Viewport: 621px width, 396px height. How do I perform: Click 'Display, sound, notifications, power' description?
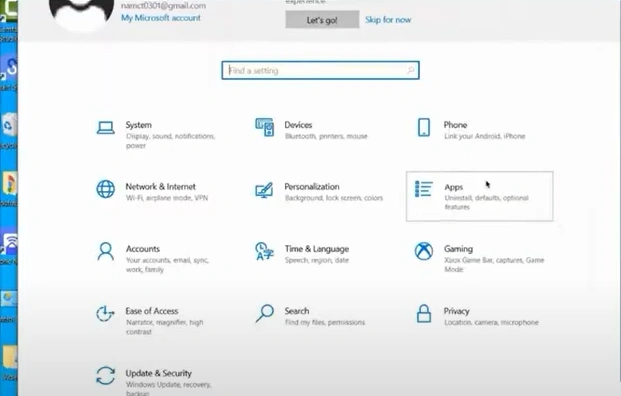pyautogui.click(x=170, y=141)
